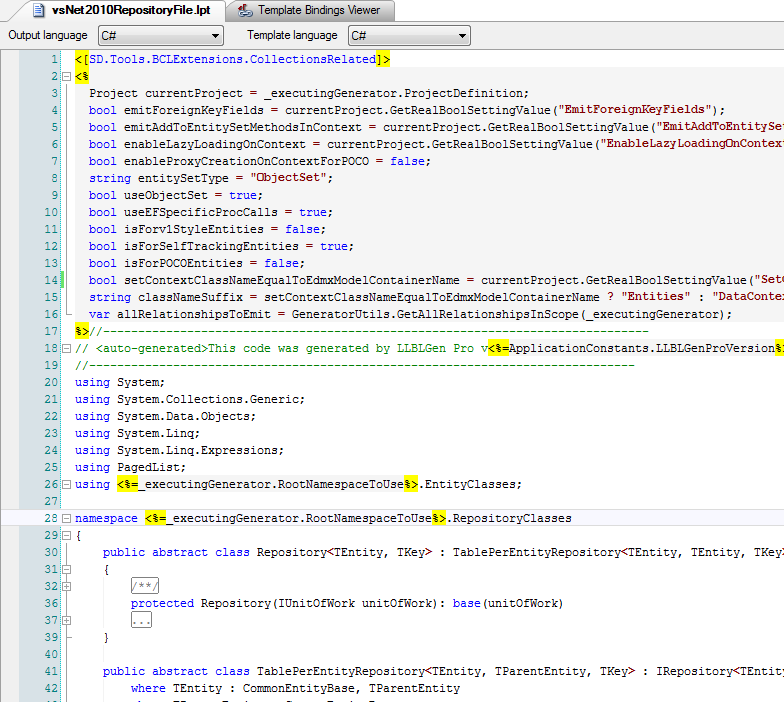Click line number 14 in the gutter
The image size is (784, 702).
click(x=51, y=280)
